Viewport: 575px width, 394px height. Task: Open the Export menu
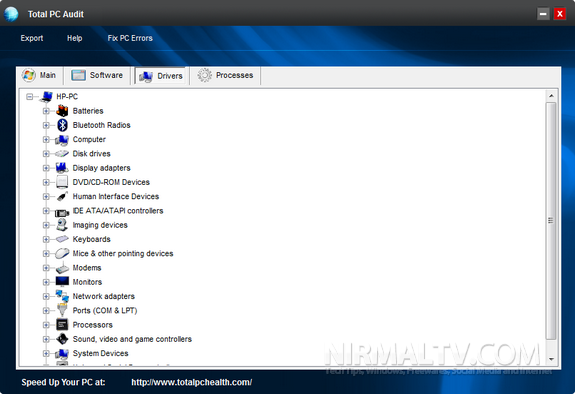[32, 38]
